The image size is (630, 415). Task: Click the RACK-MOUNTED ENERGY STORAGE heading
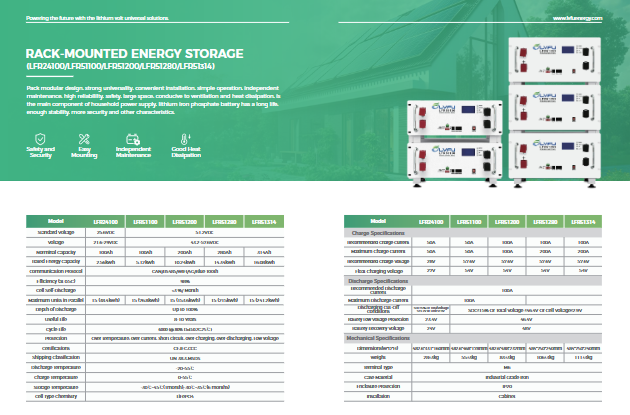(x=135, y=54)
